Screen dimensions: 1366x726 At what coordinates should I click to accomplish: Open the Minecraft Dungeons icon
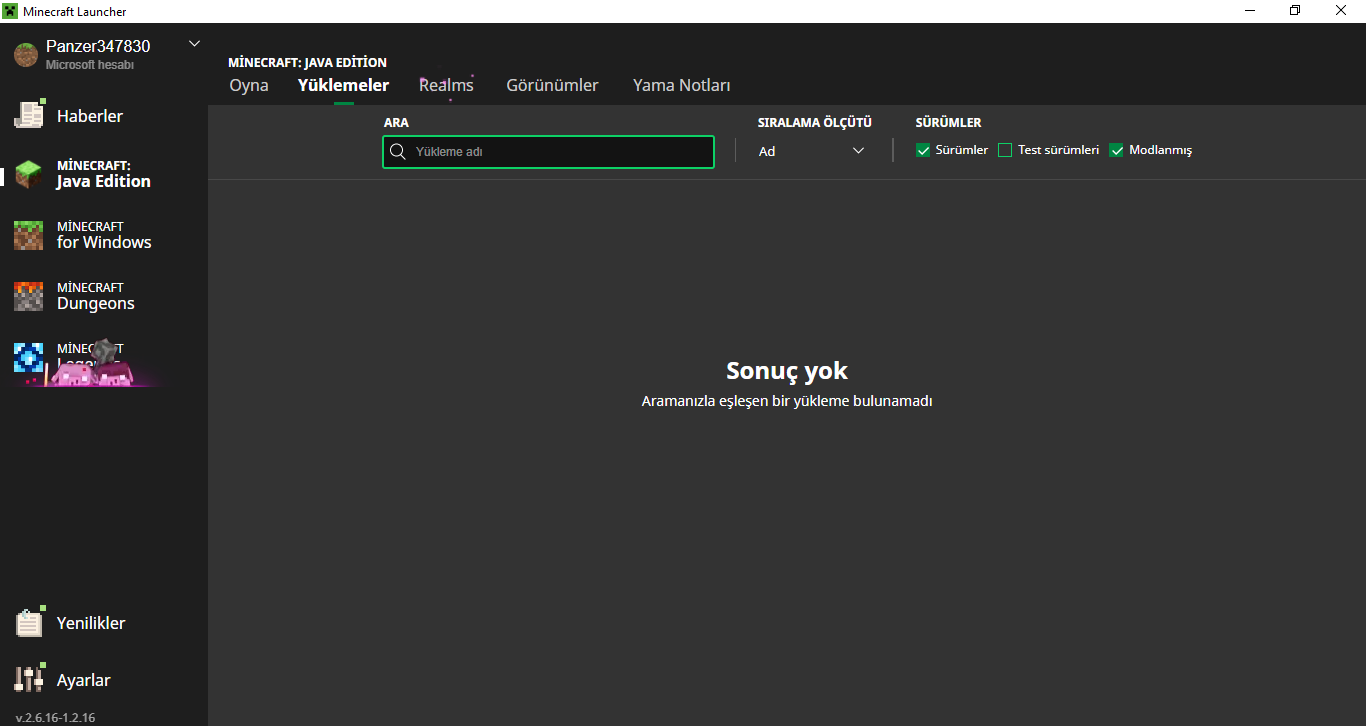point(29,296)
